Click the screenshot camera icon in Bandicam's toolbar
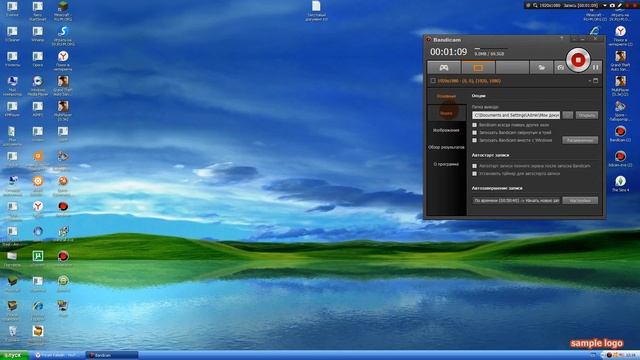Screen dimensions: 640x360 coord(560,67)
